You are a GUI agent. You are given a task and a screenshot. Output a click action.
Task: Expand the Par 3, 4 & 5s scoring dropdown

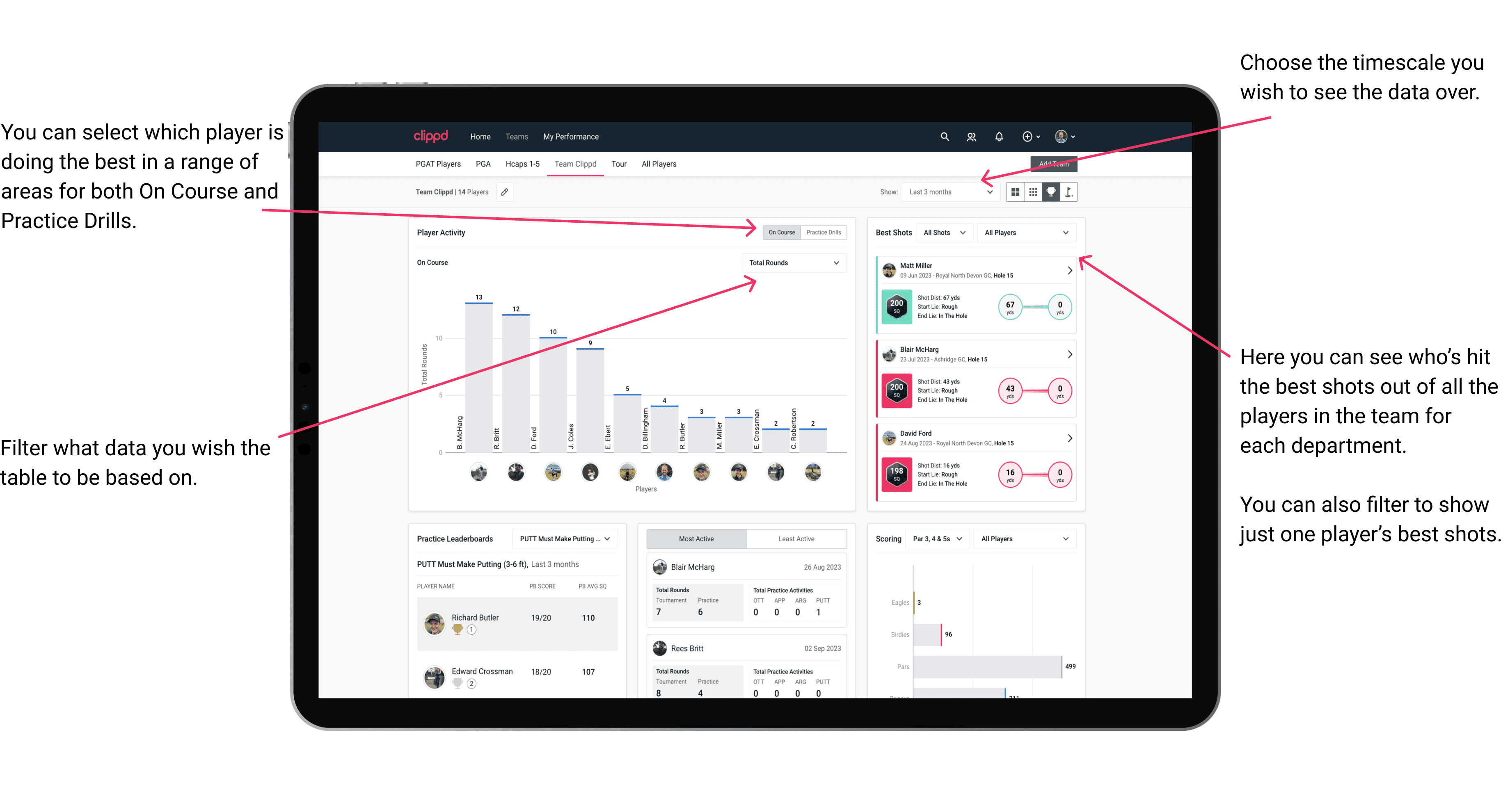(x=955, y=540)
